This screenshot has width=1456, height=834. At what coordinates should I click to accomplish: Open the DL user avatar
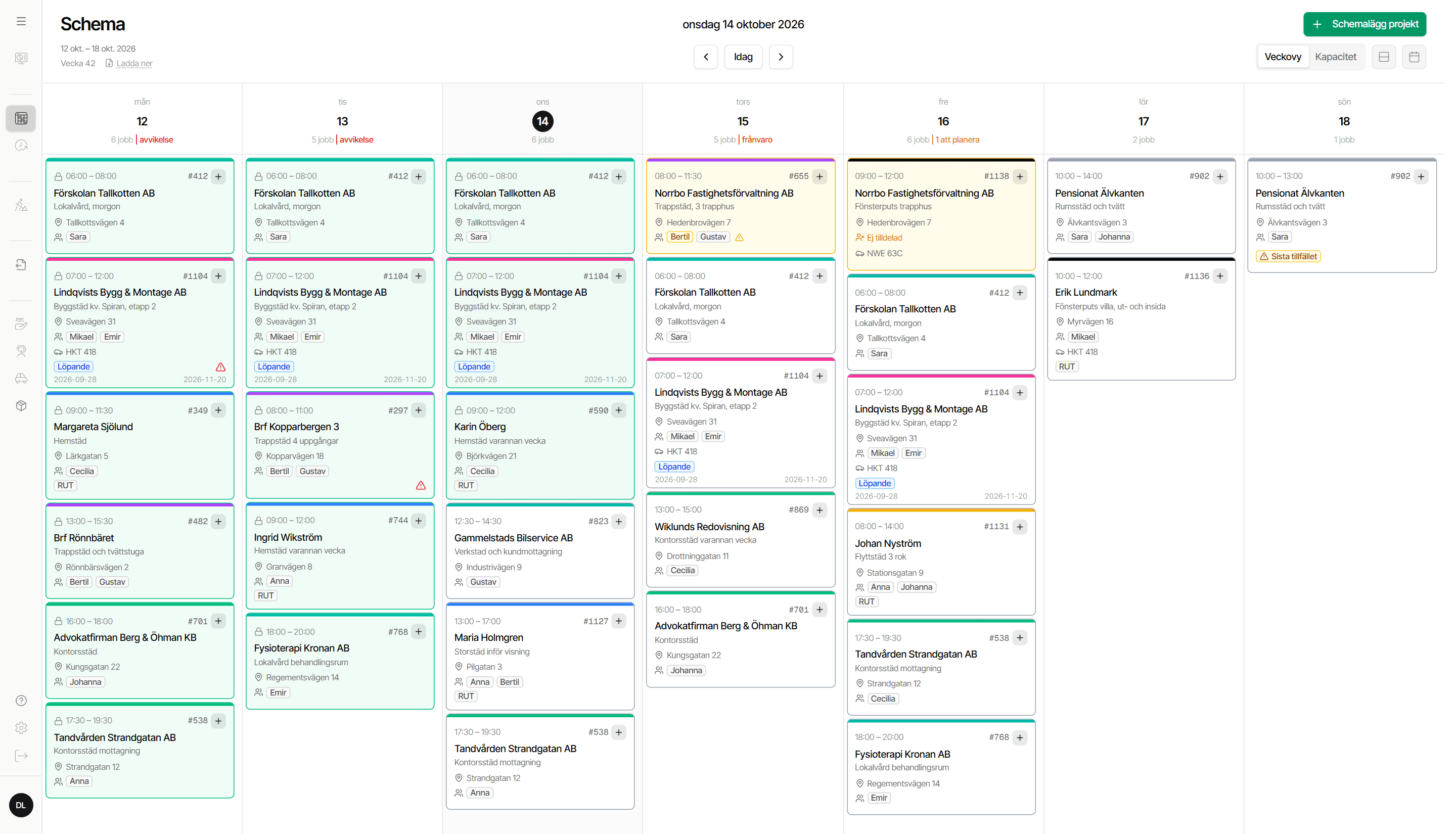pos(21,806)
